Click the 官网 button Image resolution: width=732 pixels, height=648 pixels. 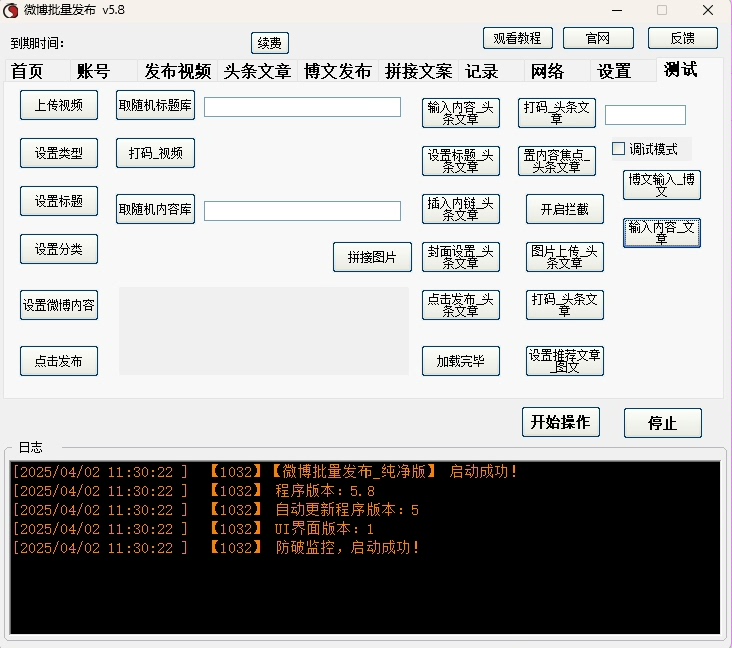pos(598,38)
